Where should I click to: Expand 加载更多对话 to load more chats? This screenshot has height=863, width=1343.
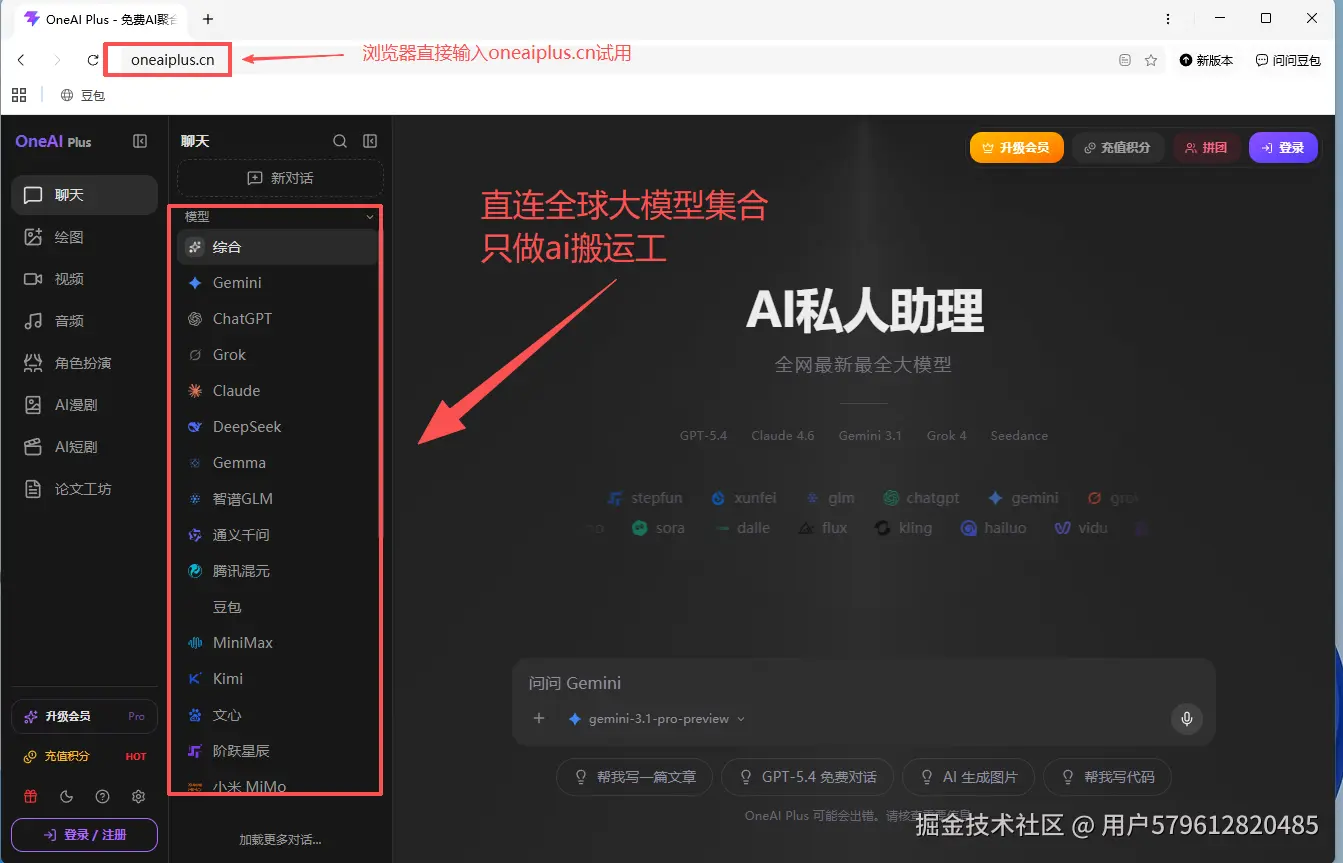[280, 839]
